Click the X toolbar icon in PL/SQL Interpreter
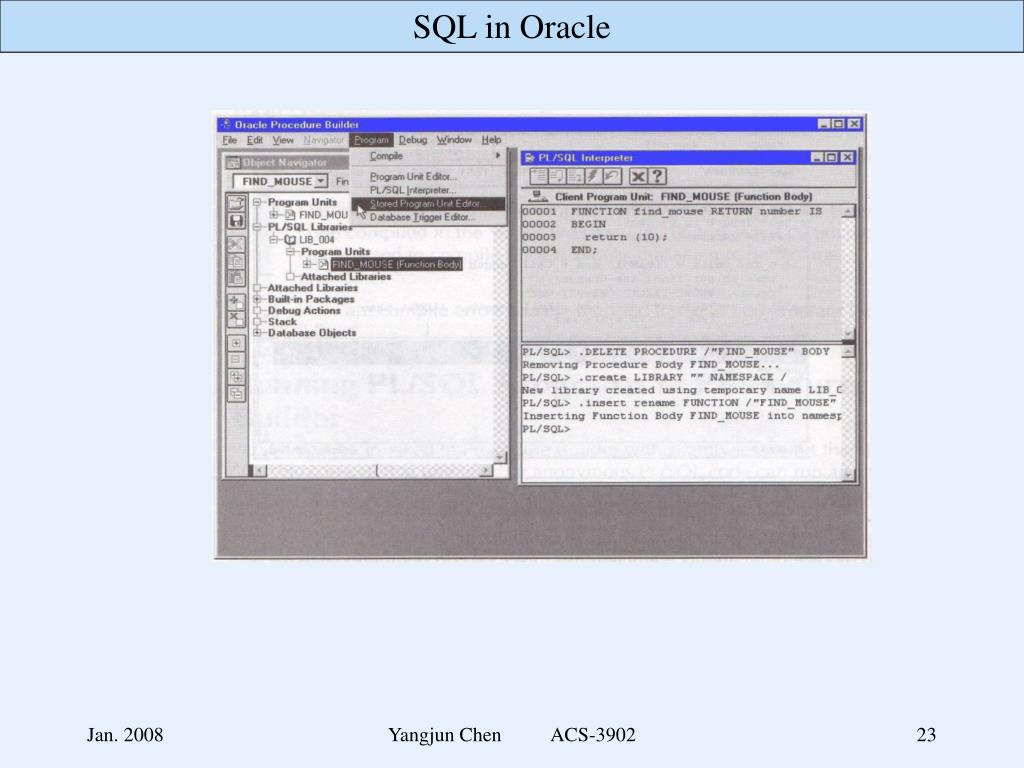1024x768 pixels. (638, 176)
